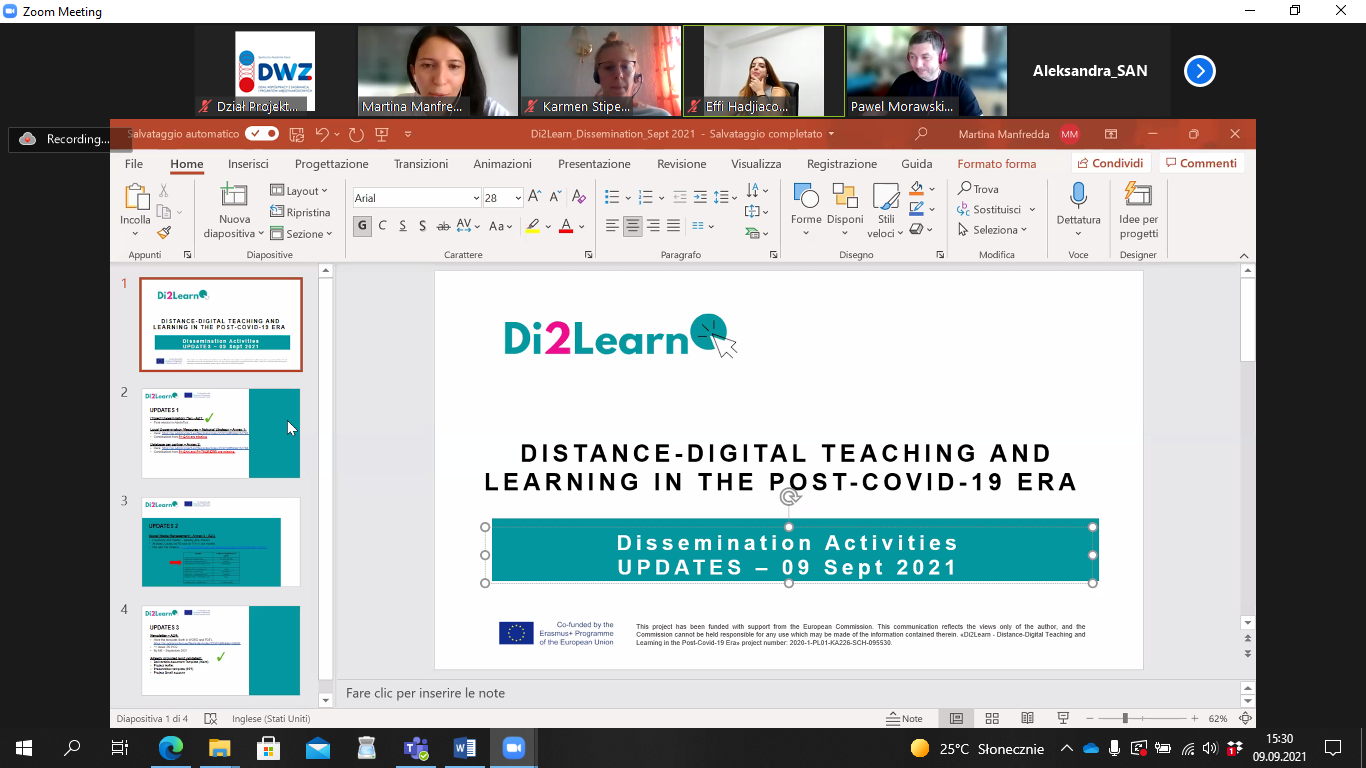
Task: Align text right
Action: pyautogui.click(x=653, y=226)
